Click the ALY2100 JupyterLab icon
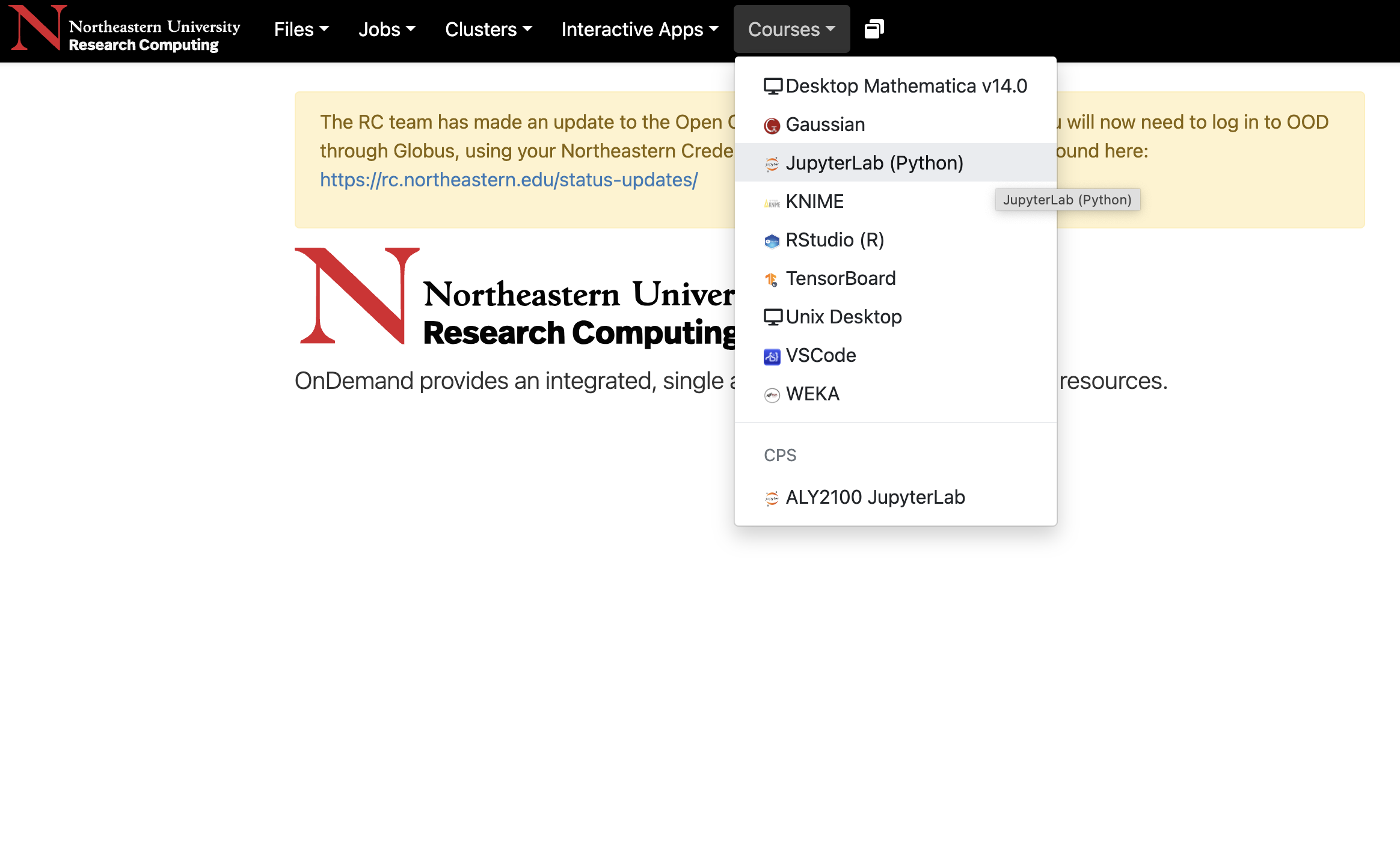The width and height of the screenshot is (1400, 844). (772, 498)
